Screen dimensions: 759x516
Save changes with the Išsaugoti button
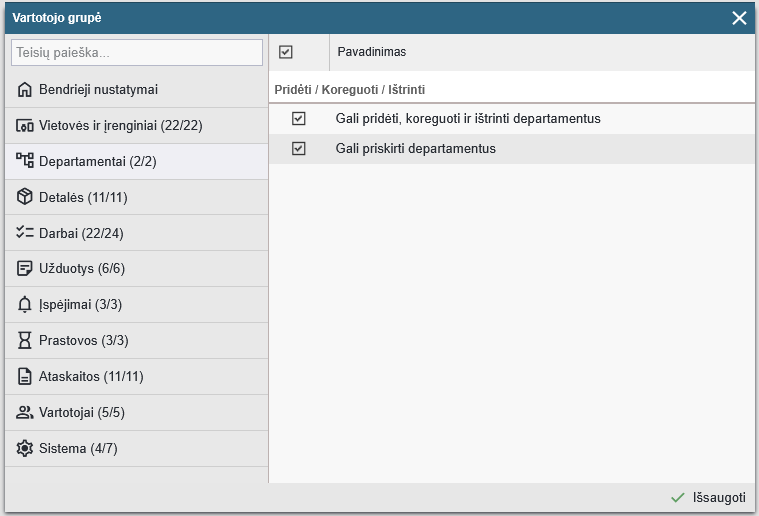coord(708,498)
